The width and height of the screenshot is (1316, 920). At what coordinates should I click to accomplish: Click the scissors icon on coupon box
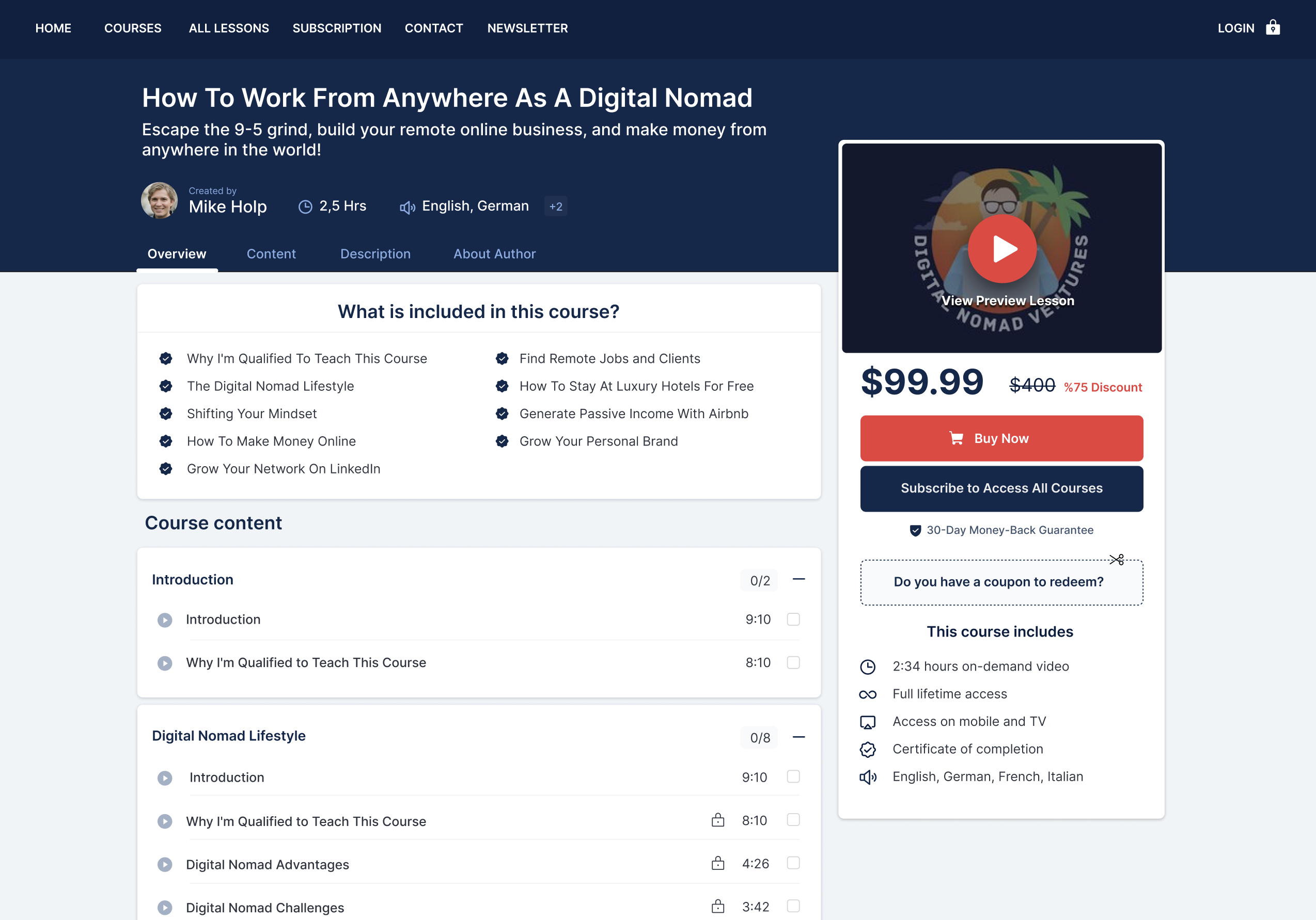[x=1116, y=560]
